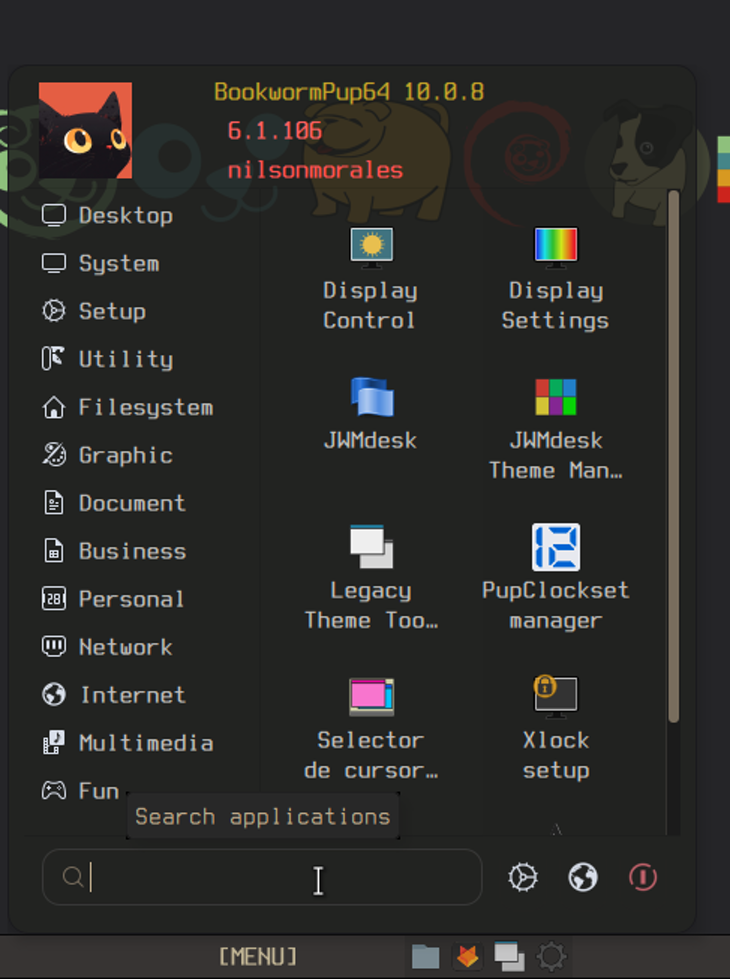Click the [MENU] taskbar button
The image size is (730, 979).
click(x=258, y=956)
